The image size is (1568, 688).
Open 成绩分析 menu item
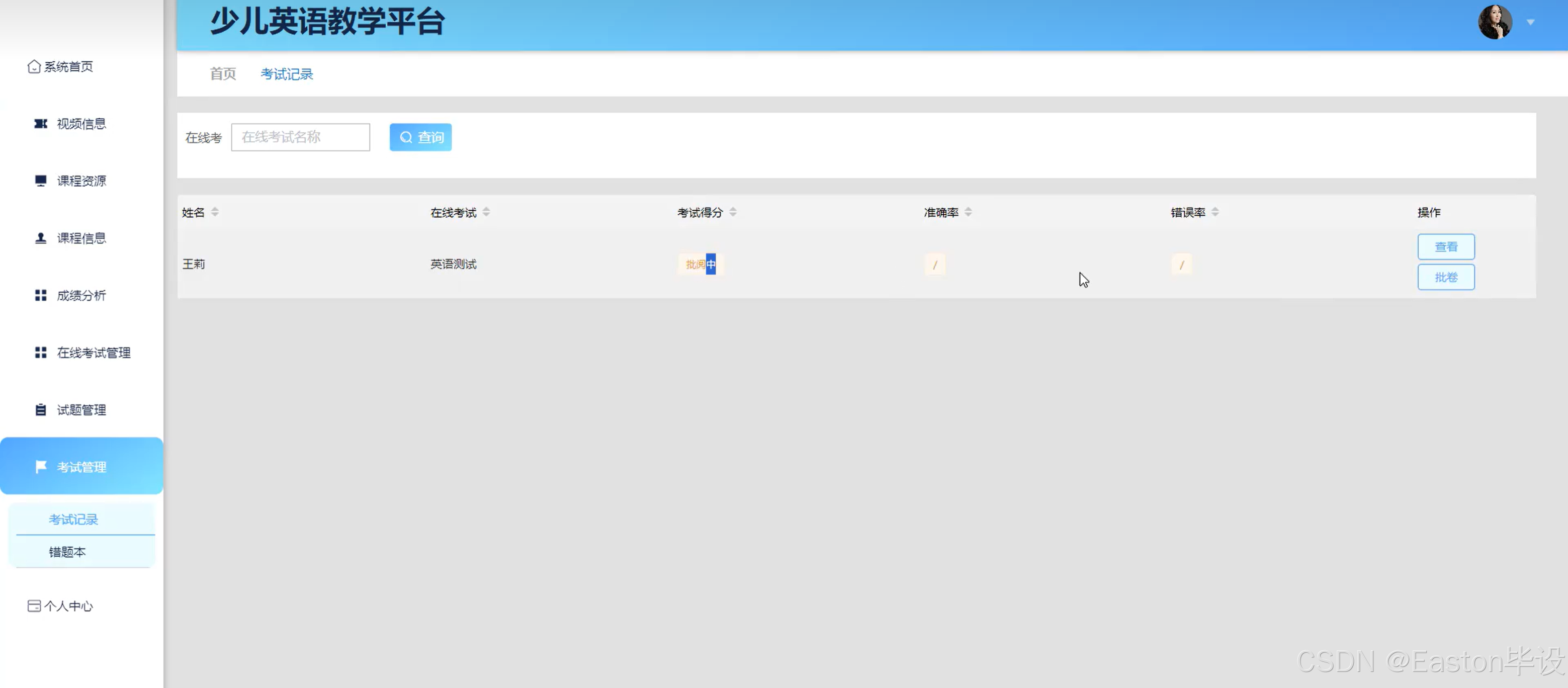[x=81, y=295]
